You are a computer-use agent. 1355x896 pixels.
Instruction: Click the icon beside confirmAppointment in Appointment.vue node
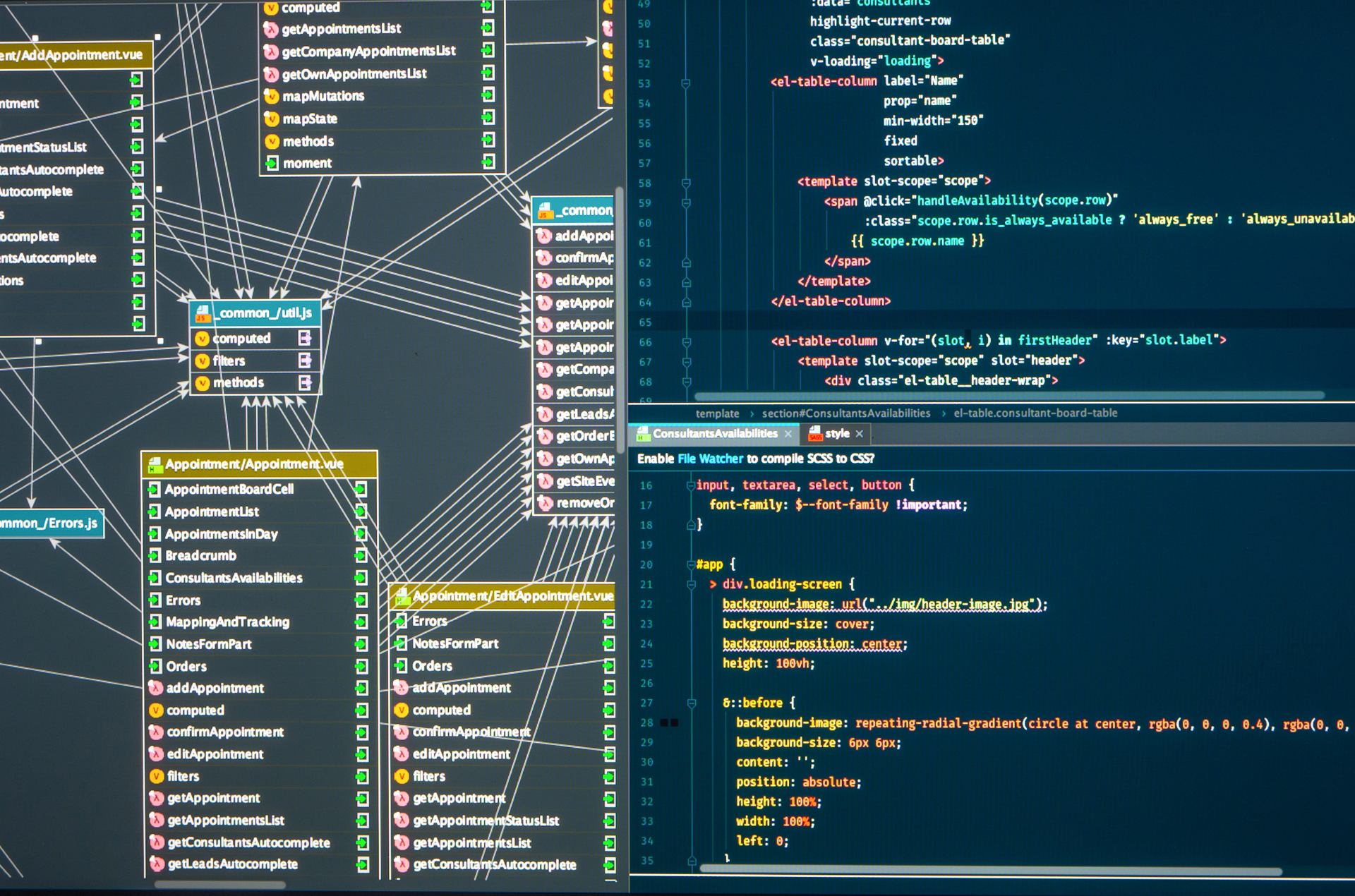156,732
